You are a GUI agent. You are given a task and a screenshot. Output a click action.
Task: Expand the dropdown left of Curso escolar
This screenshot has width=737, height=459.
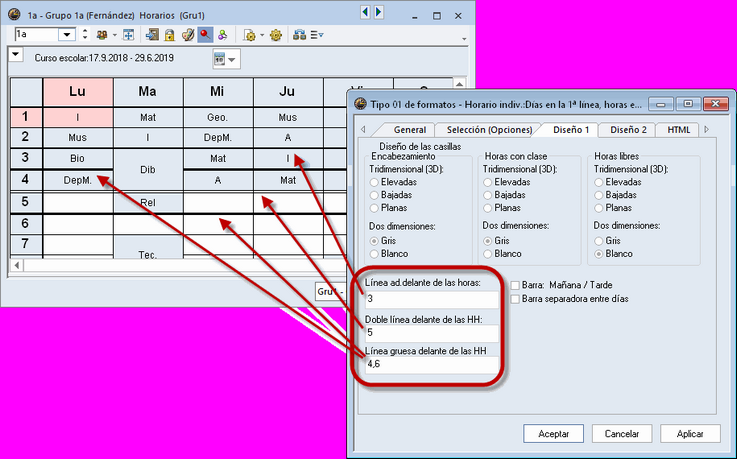(x=16, y=55)
